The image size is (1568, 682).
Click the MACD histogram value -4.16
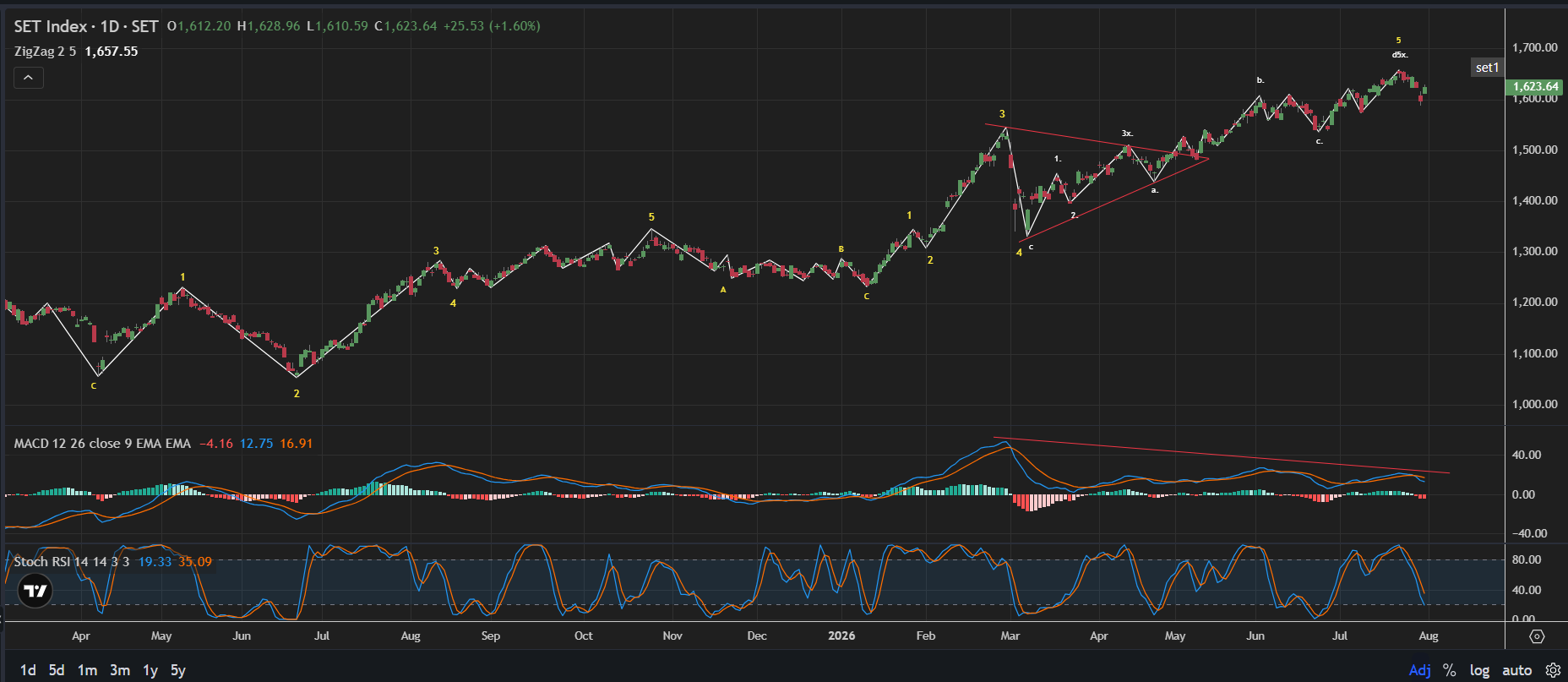point(216,444)
